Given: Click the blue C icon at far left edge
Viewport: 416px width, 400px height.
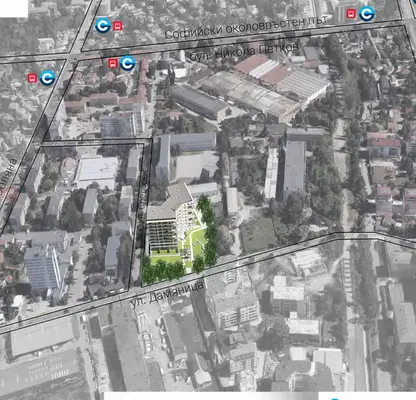Looking at the screenshot, I should pyautogui.click(x=47, y=78).
